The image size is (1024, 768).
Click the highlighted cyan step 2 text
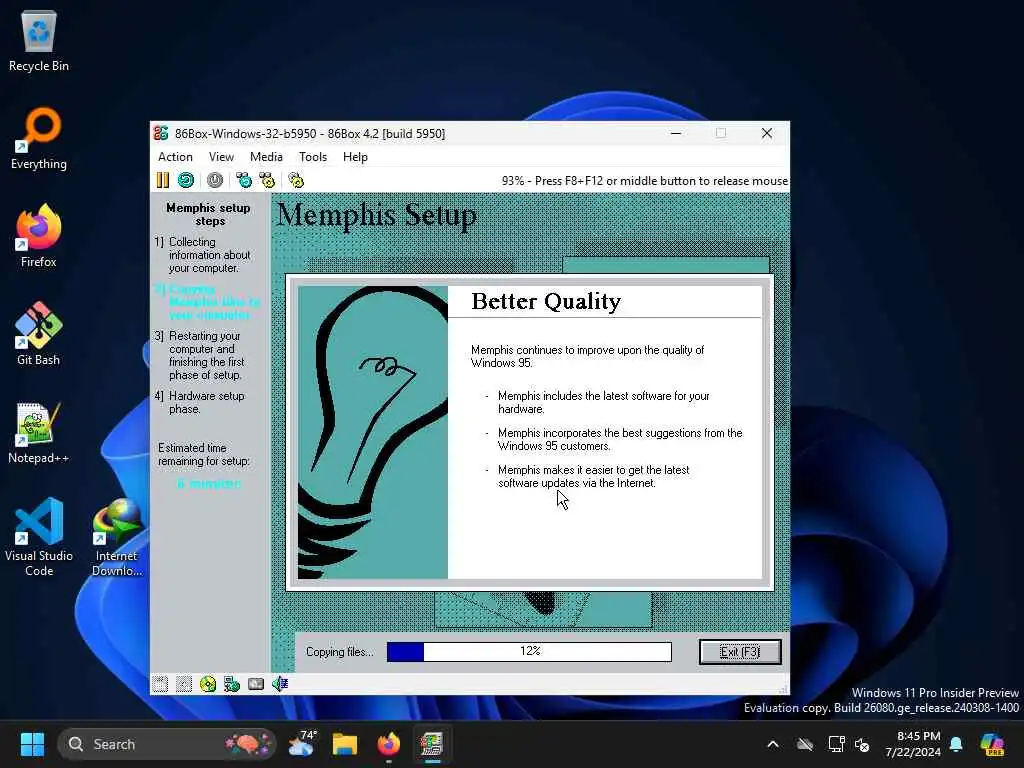coord(207,302)
